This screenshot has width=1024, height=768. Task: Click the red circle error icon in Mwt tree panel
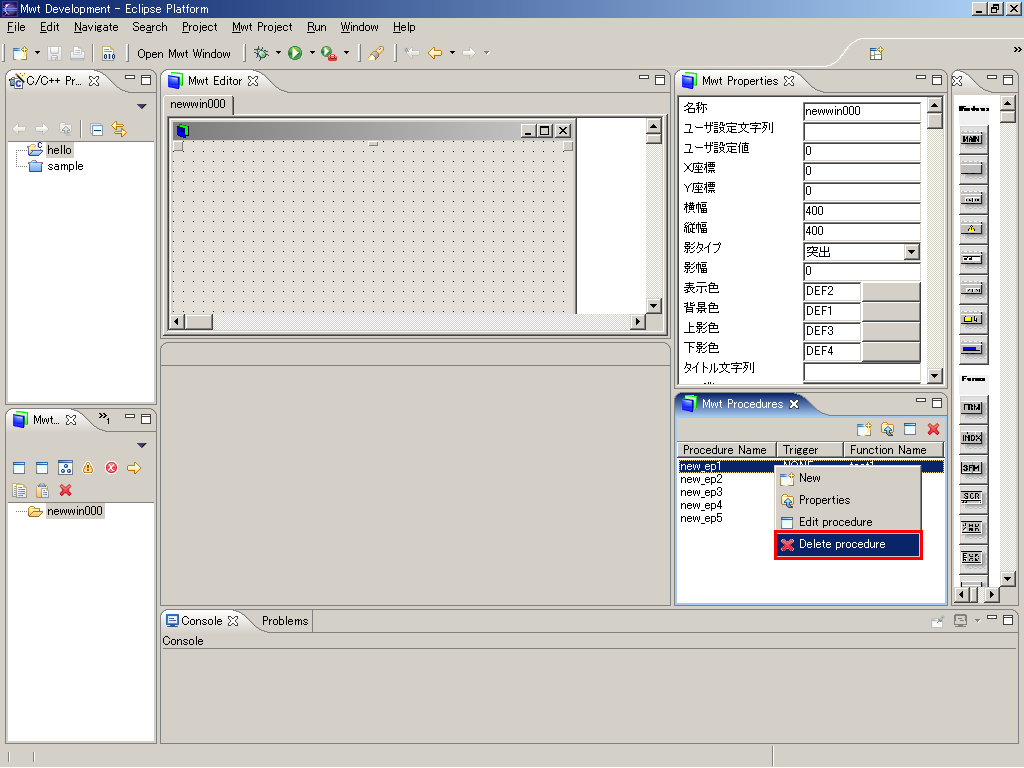pyautogui.click(x=112, y=468)
